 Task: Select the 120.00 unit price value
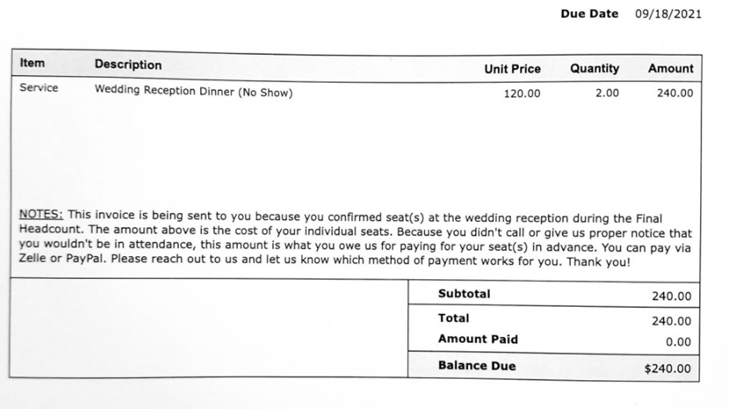521,93
